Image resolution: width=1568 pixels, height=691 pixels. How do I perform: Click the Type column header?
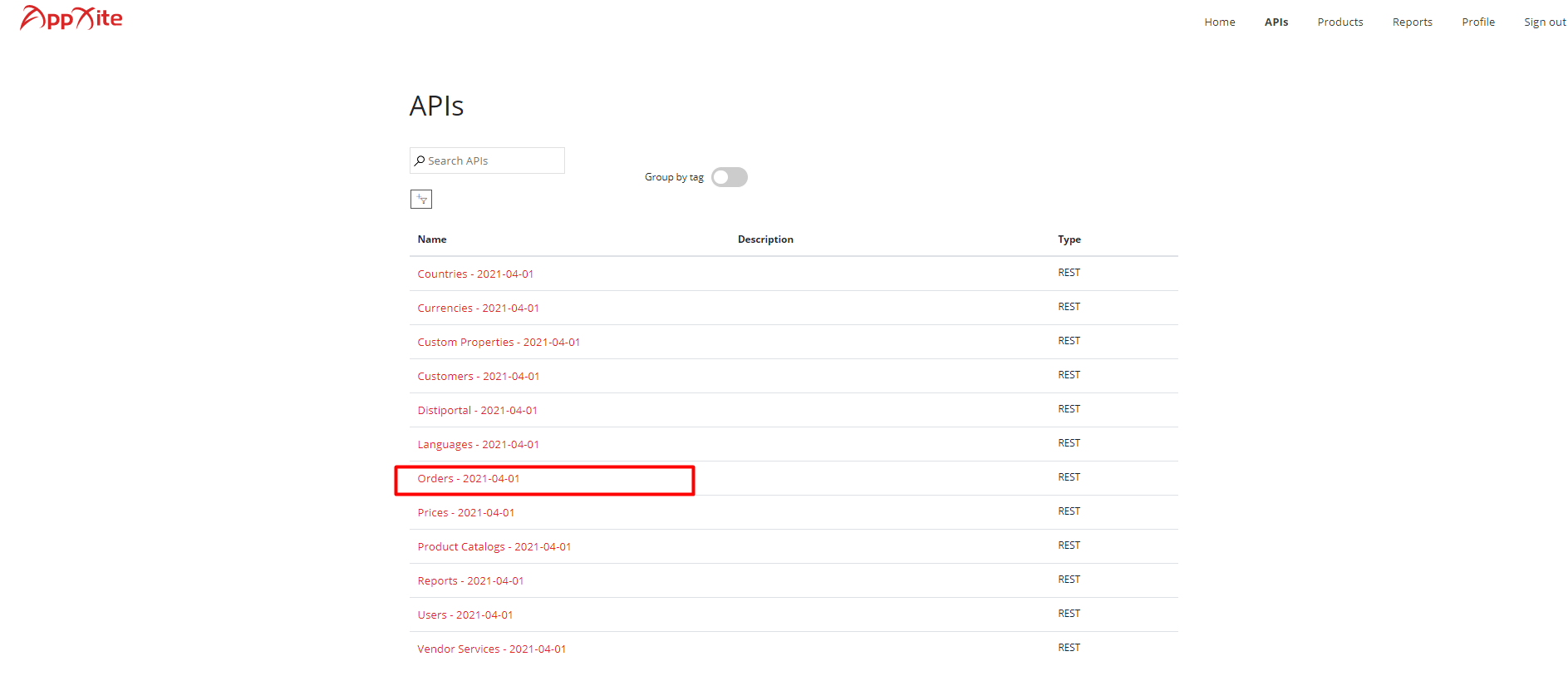[x=1069, y=239]
